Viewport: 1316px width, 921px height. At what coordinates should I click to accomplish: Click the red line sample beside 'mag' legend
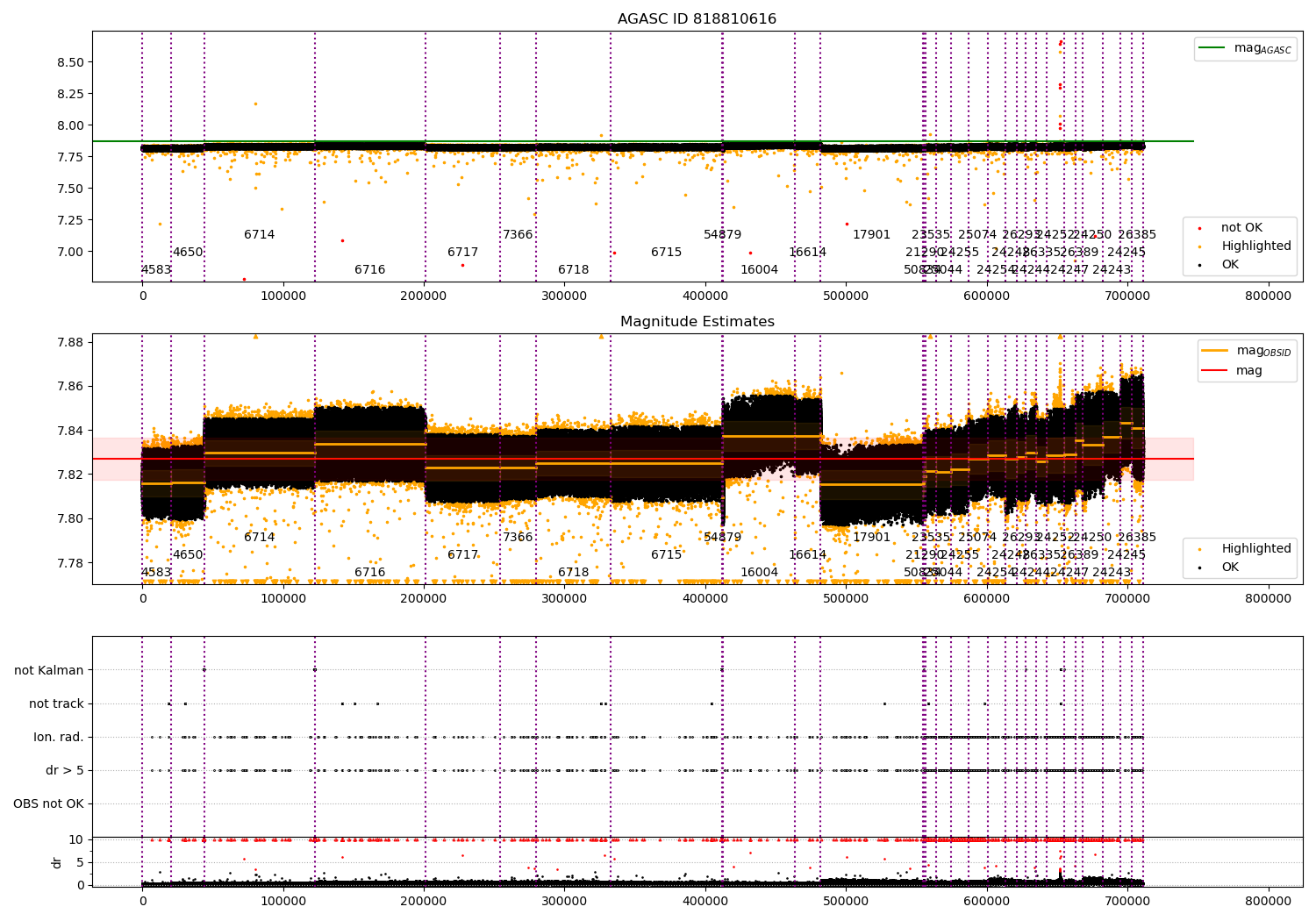coord(1214,370)
